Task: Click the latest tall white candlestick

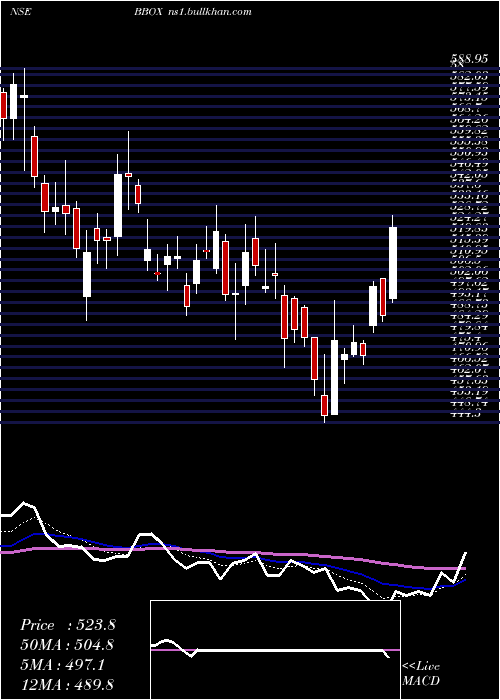Action: pos(393,262)
